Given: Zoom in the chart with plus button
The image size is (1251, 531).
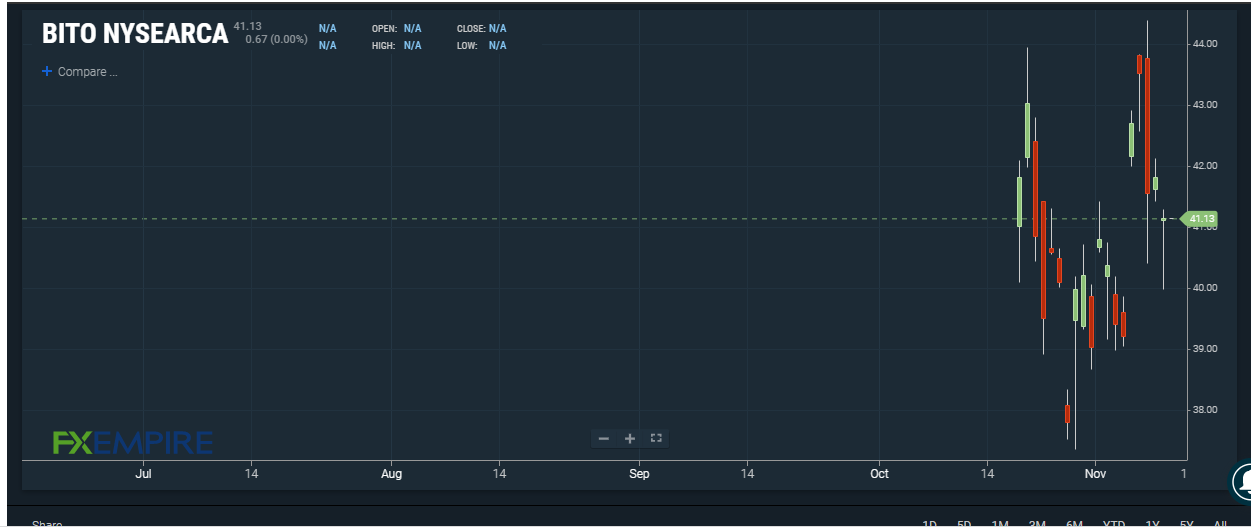Looking at the screenshot, I should click(x=630, y=438).
